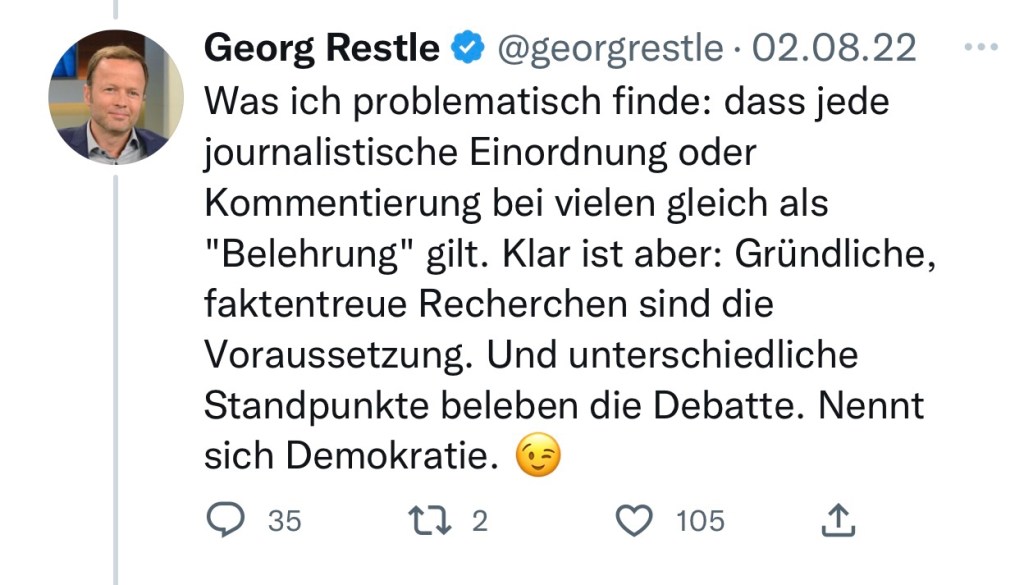Click the winking emoji in the tweet
The width and height of the screenshot is (1024, 585).
point(538,457)
